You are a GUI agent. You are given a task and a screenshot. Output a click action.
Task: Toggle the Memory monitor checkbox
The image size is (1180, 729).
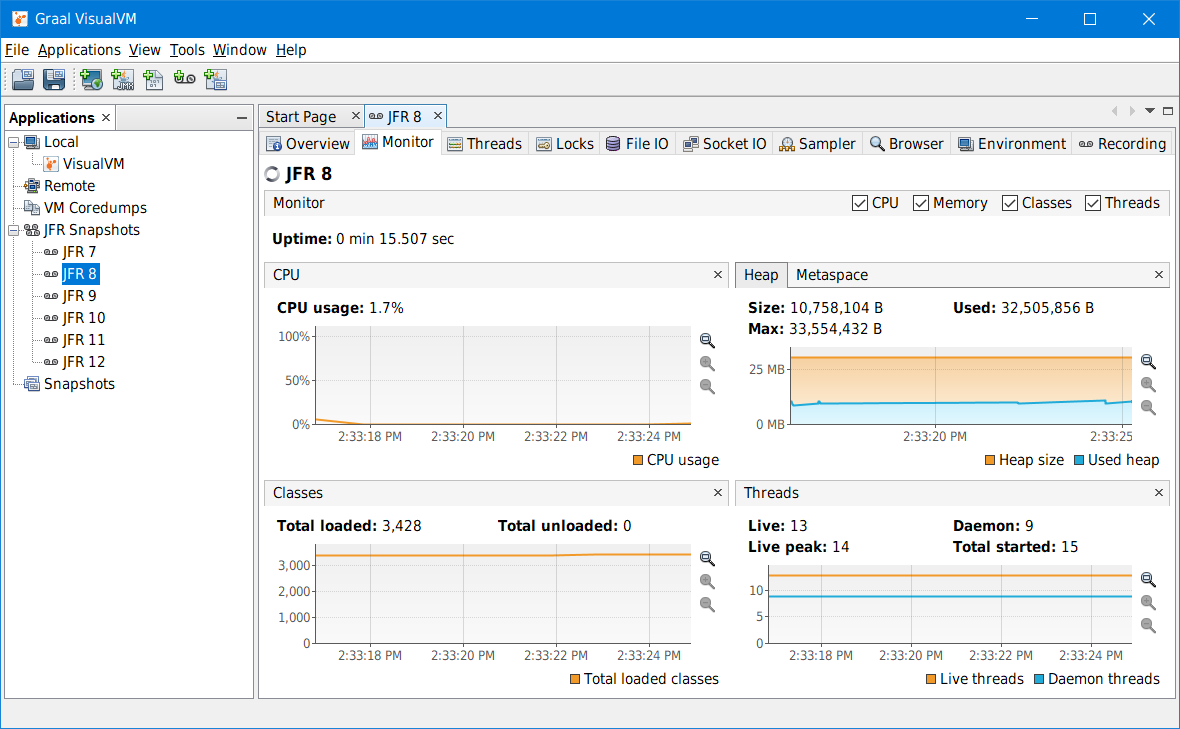[x=921, y=203]
